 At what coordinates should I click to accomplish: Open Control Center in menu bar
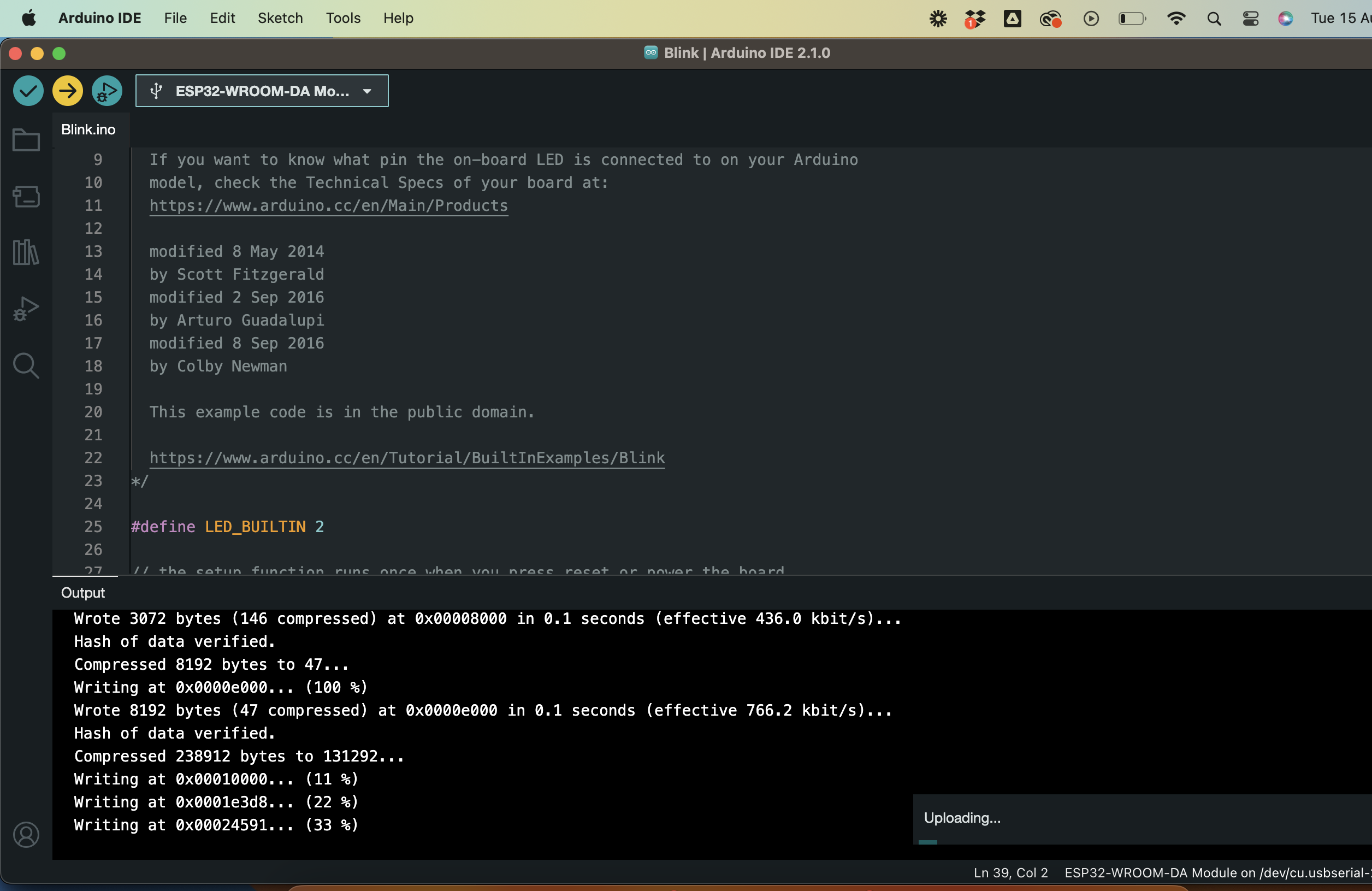(x=1250, y=19)
